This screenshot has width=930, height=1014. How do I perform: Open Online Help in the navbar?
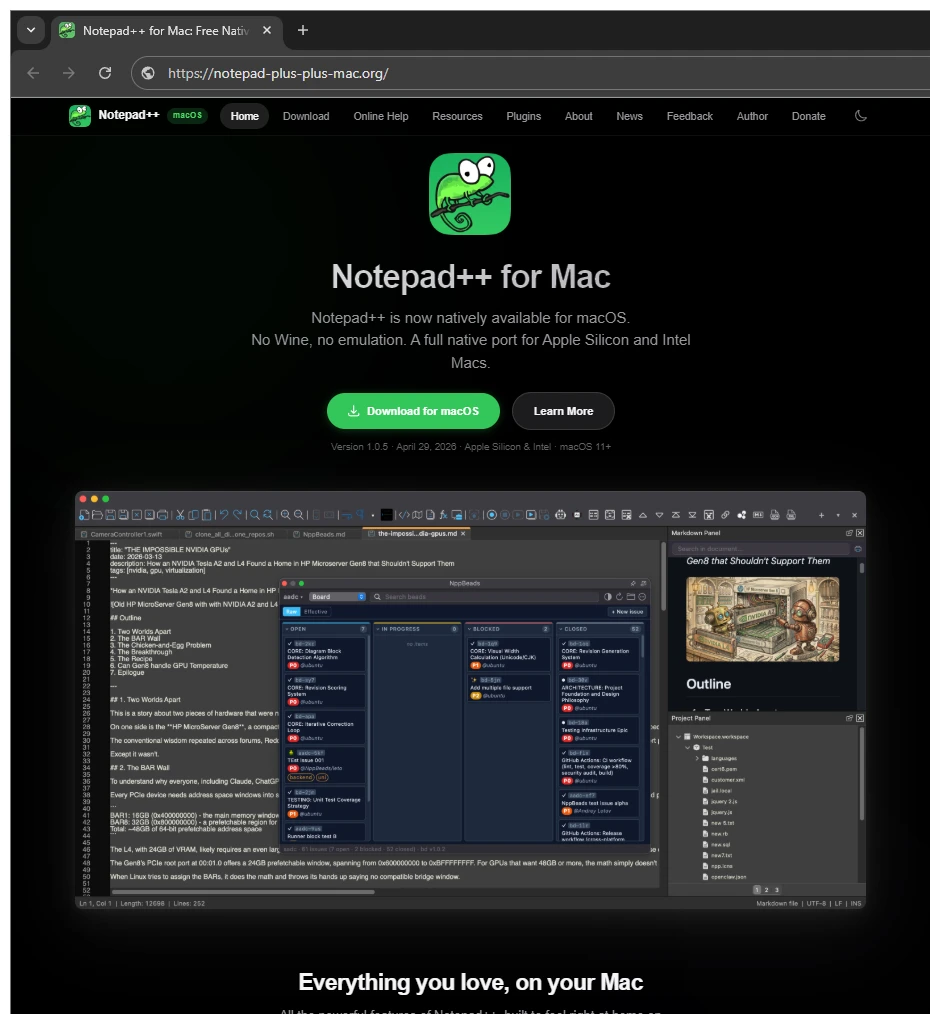point(381,116)
